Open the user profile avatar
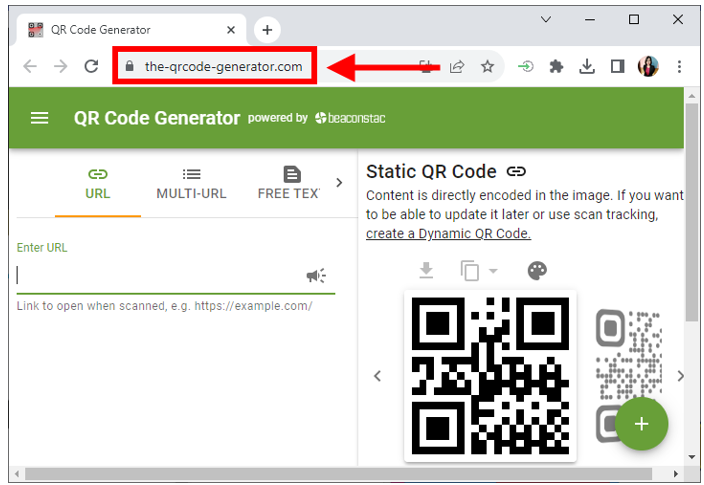704x485 pixels. (648, 66)
